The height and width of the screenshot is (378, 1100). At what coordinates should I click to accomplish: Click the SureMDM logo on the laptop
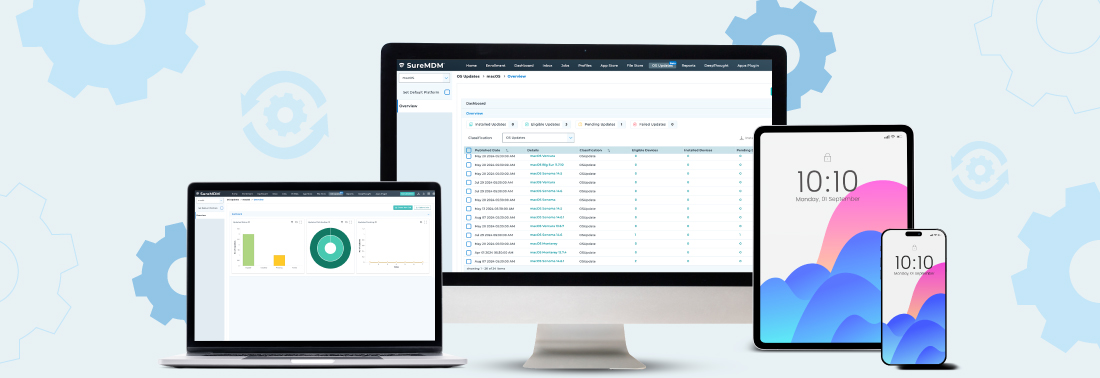click(x=208, y=194)
